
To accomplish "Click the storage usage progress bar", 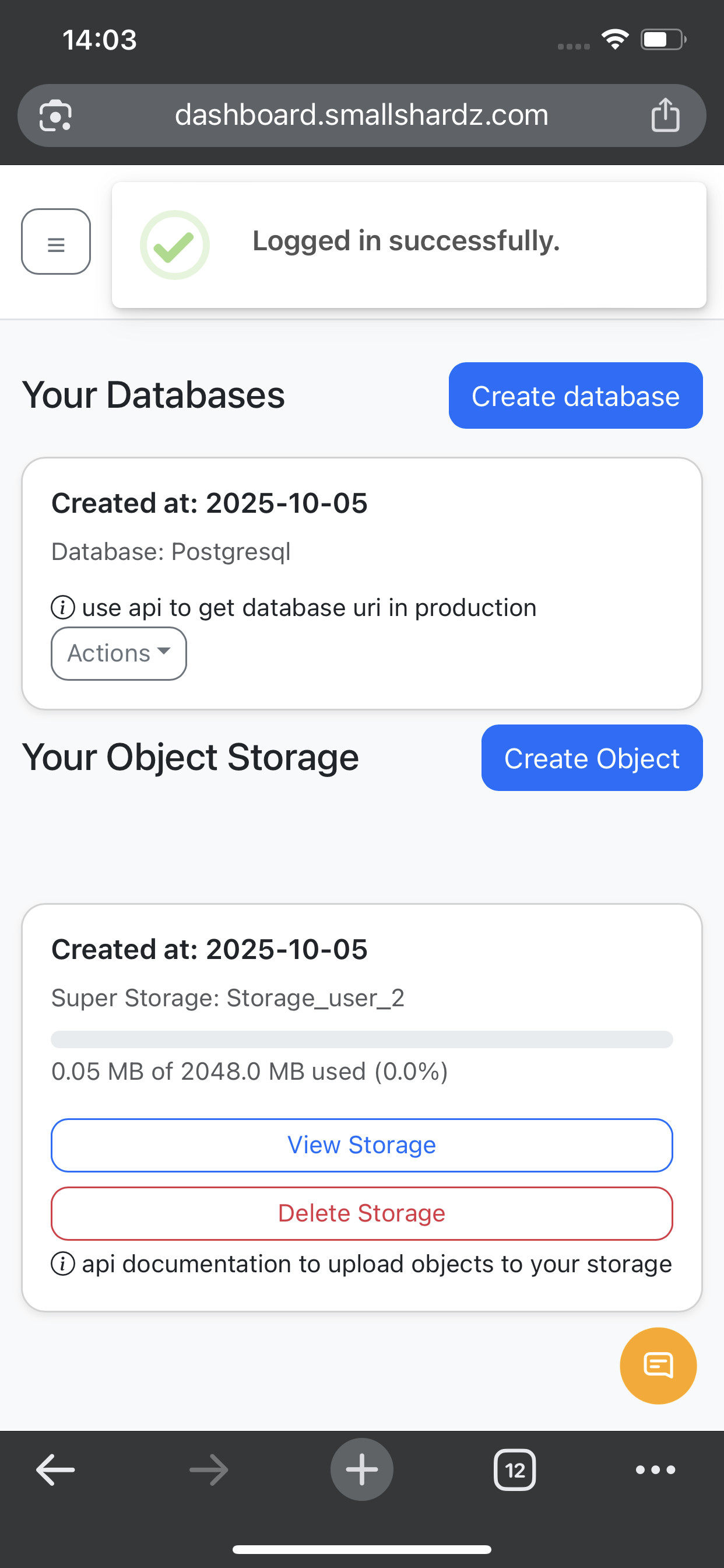I will click(362, 1039).
